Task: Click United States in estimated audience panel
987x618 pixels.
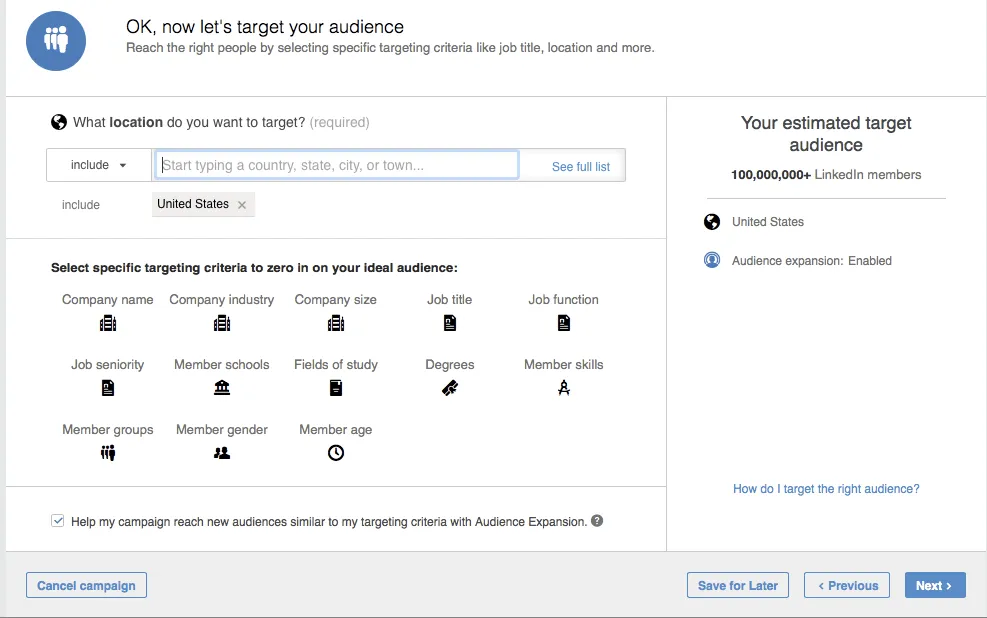Action: pos(768,222)
